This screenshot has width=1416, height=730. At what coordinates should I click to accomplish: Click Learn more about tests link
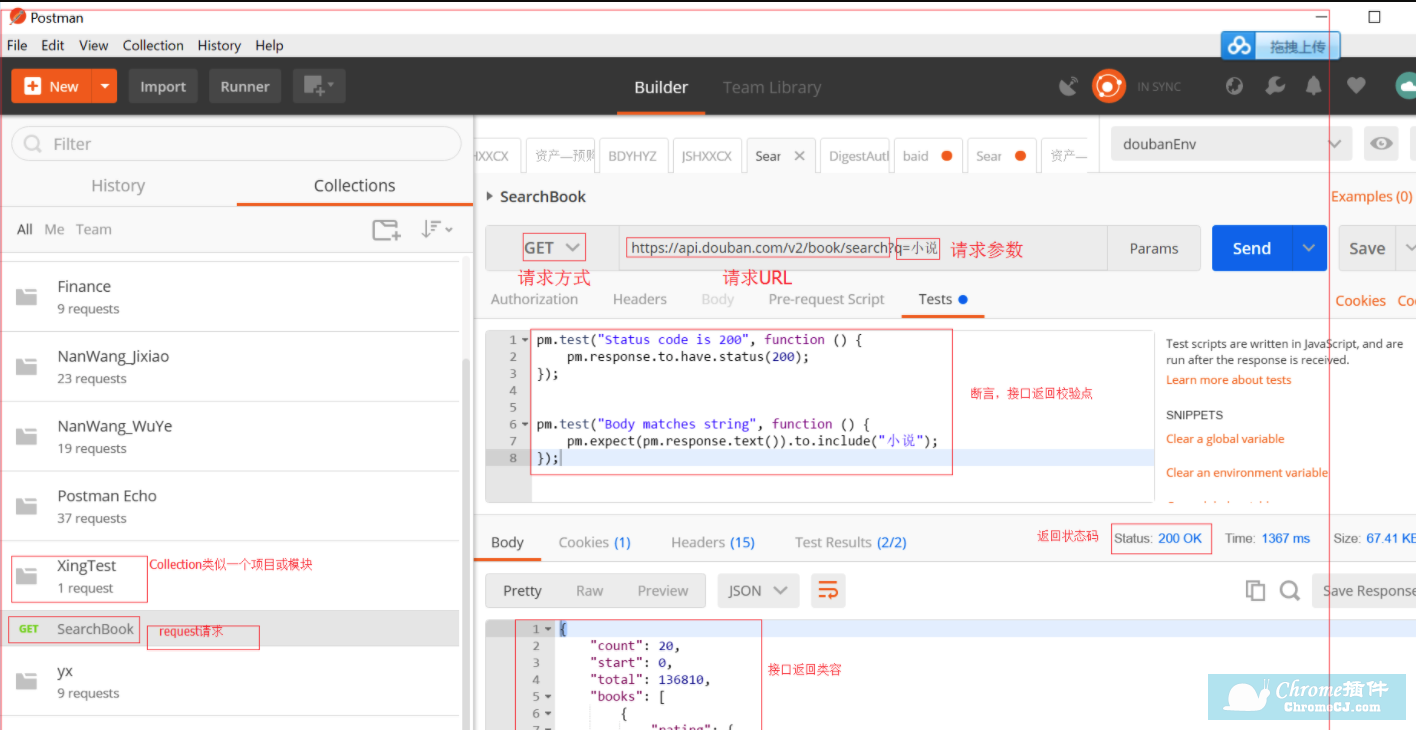[x=1228, y=380]
